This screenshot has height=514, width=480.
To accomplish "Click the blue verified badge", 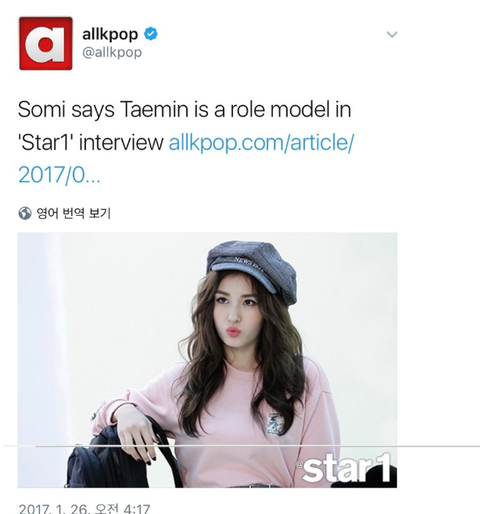I will point(151,34).
